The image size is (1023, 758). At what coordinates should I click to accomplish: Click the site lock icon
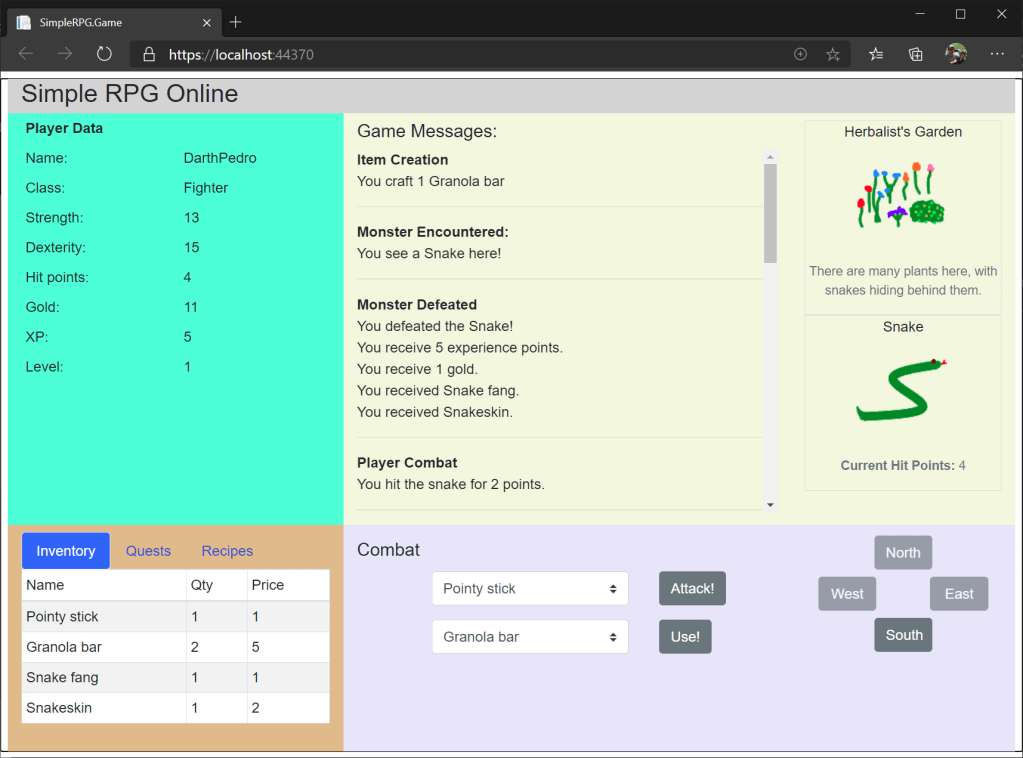coord(149,55)
